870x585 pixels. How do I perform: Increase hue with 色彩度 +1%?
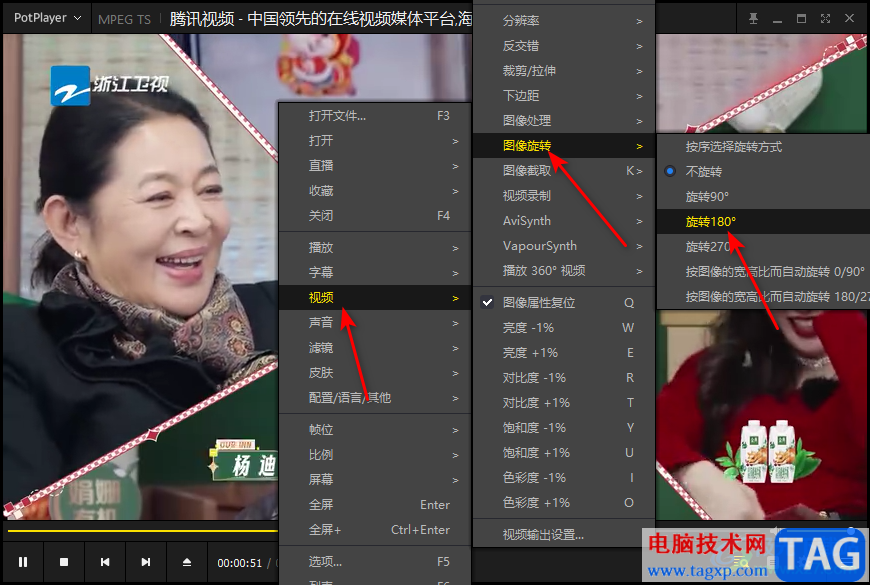(x=564, y=502)
